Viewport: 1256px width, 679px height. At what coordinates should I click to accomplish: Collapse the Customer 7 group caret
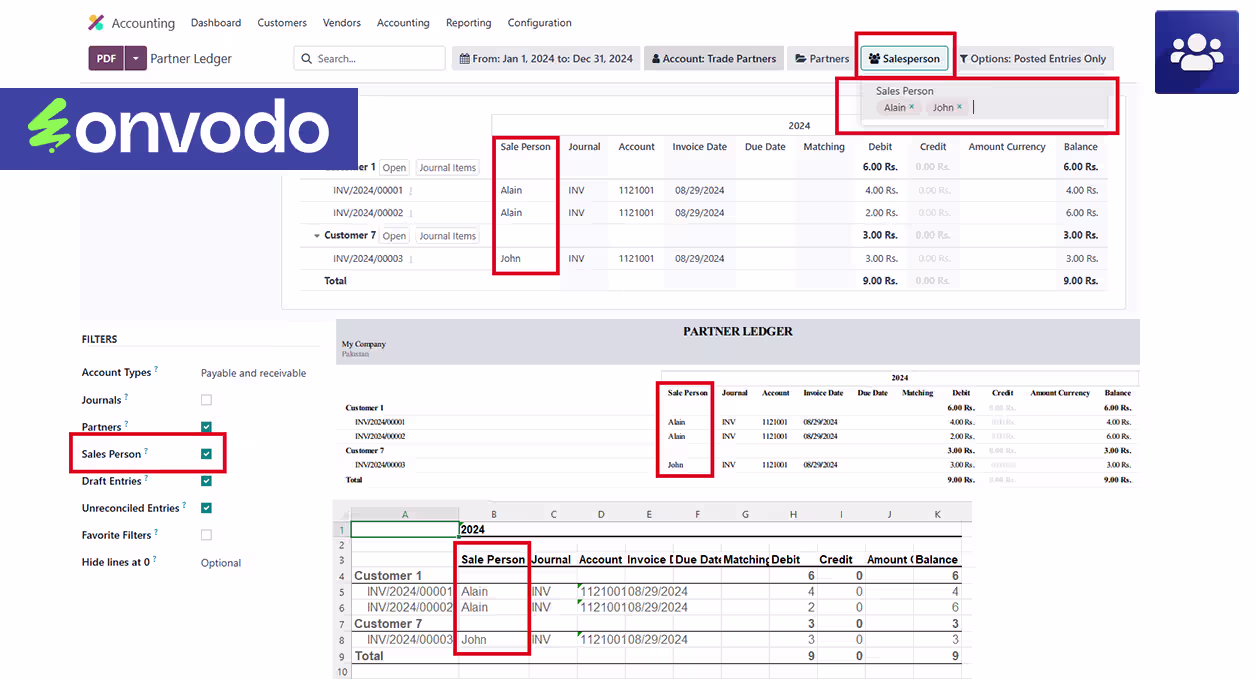(317, 236)
